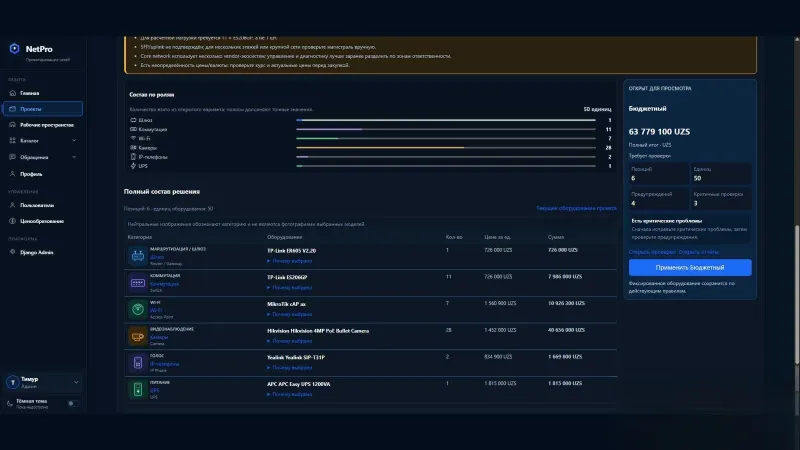This screenshot has height=450, width=800.
Task: Click the Открыть отчёты link
Action: click(x=698, y=252)
